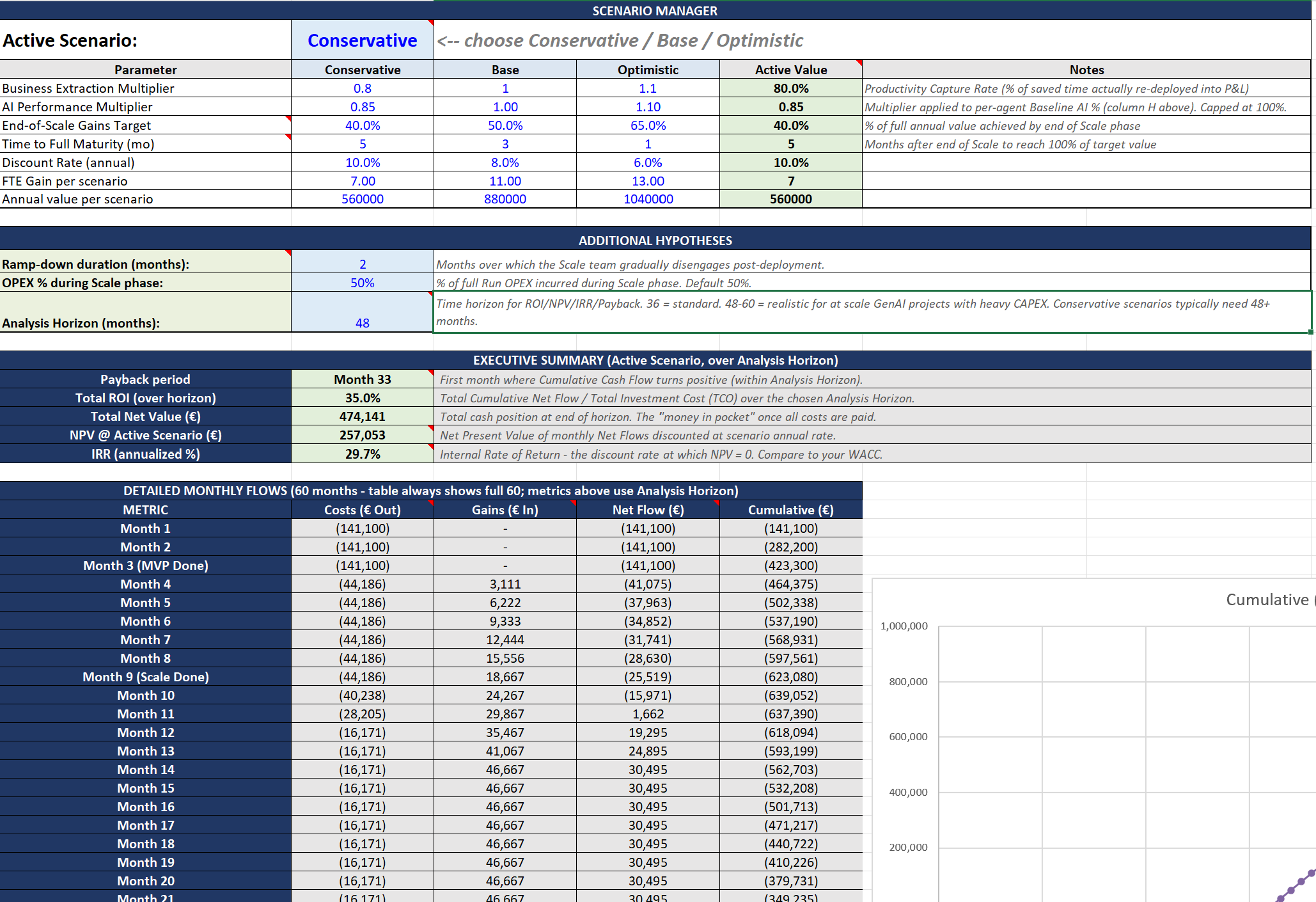
Task: Click the OPEX % during Scale value 50%
Action: click(363, 283)
